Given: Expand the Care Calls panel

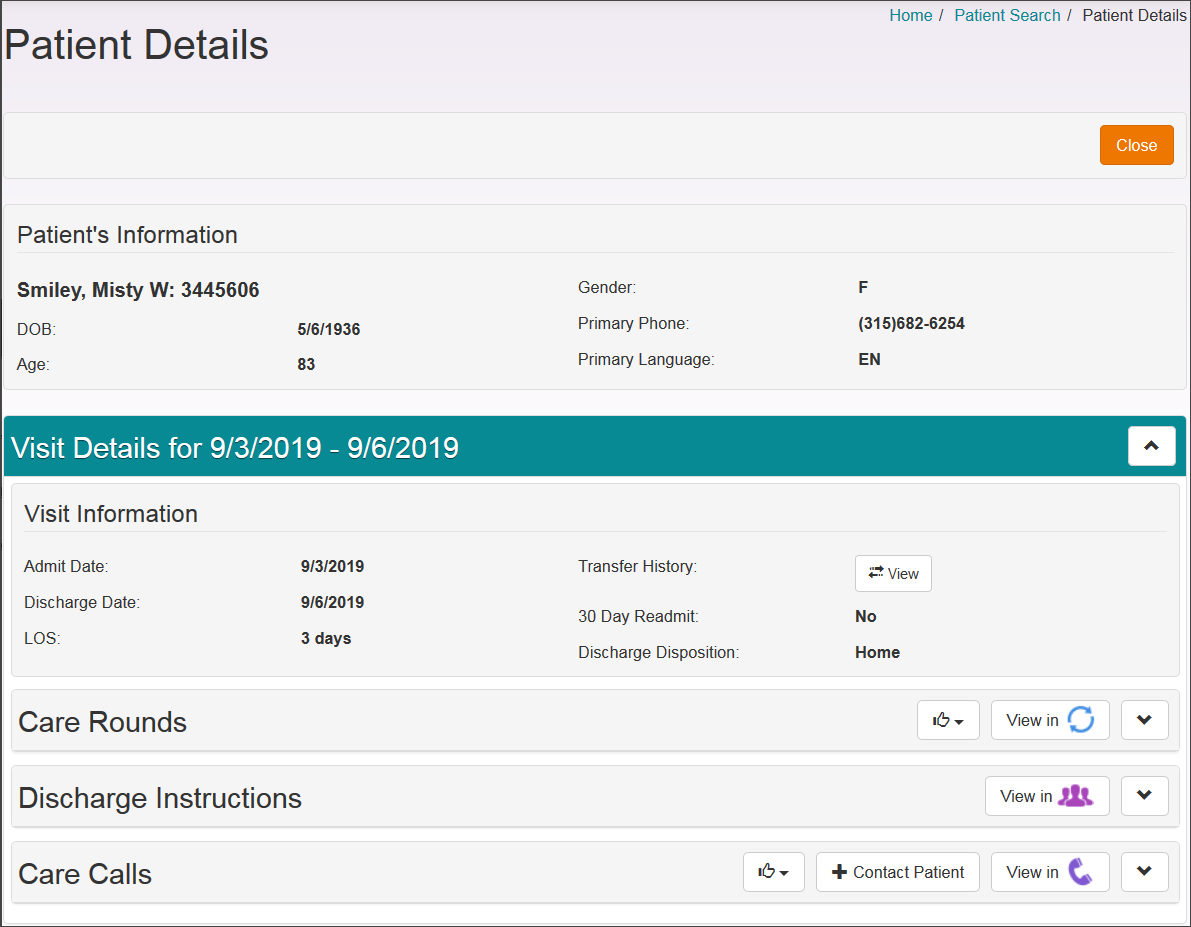Looking at the screenshot, I should pyautogui.click(x=1144, y=872).
